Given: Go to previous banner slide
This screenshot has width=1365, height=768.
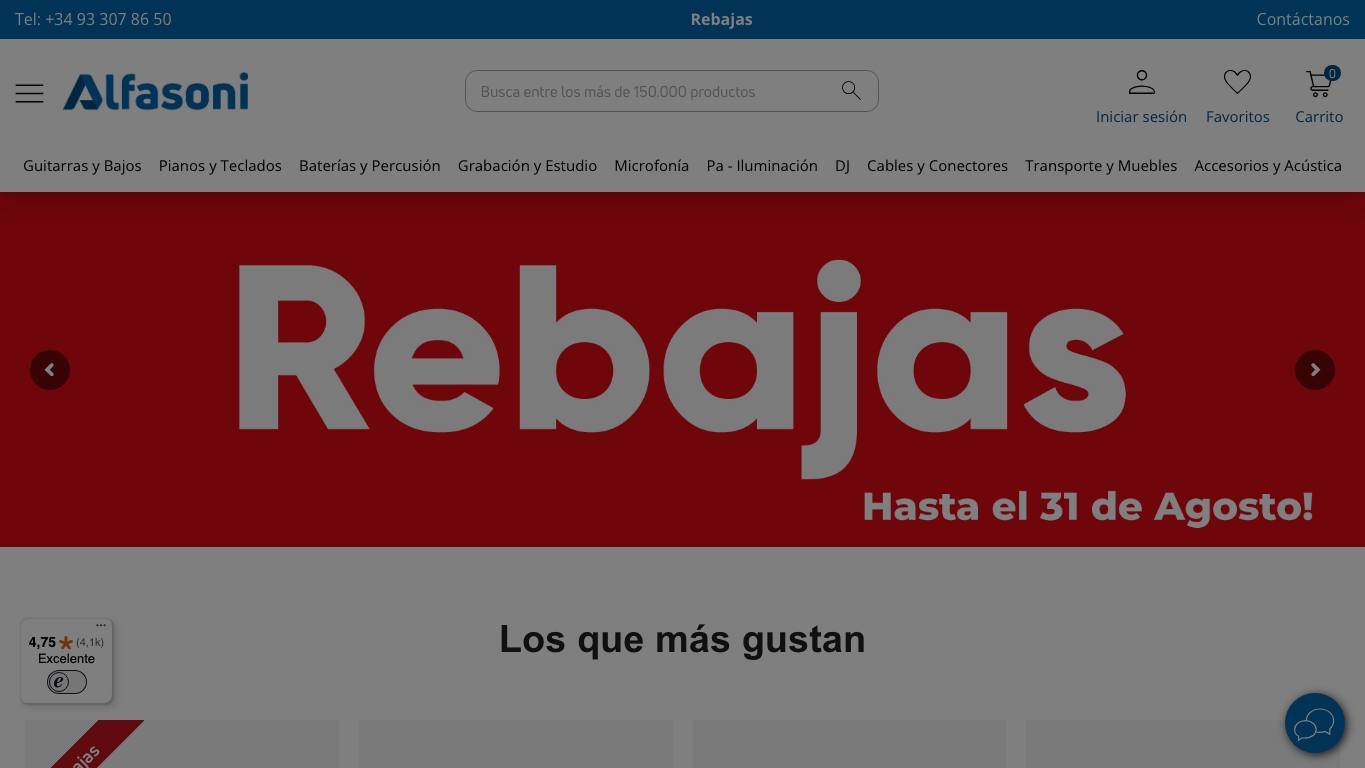Looking at the screenshot, I should click(x=50, y=370).
